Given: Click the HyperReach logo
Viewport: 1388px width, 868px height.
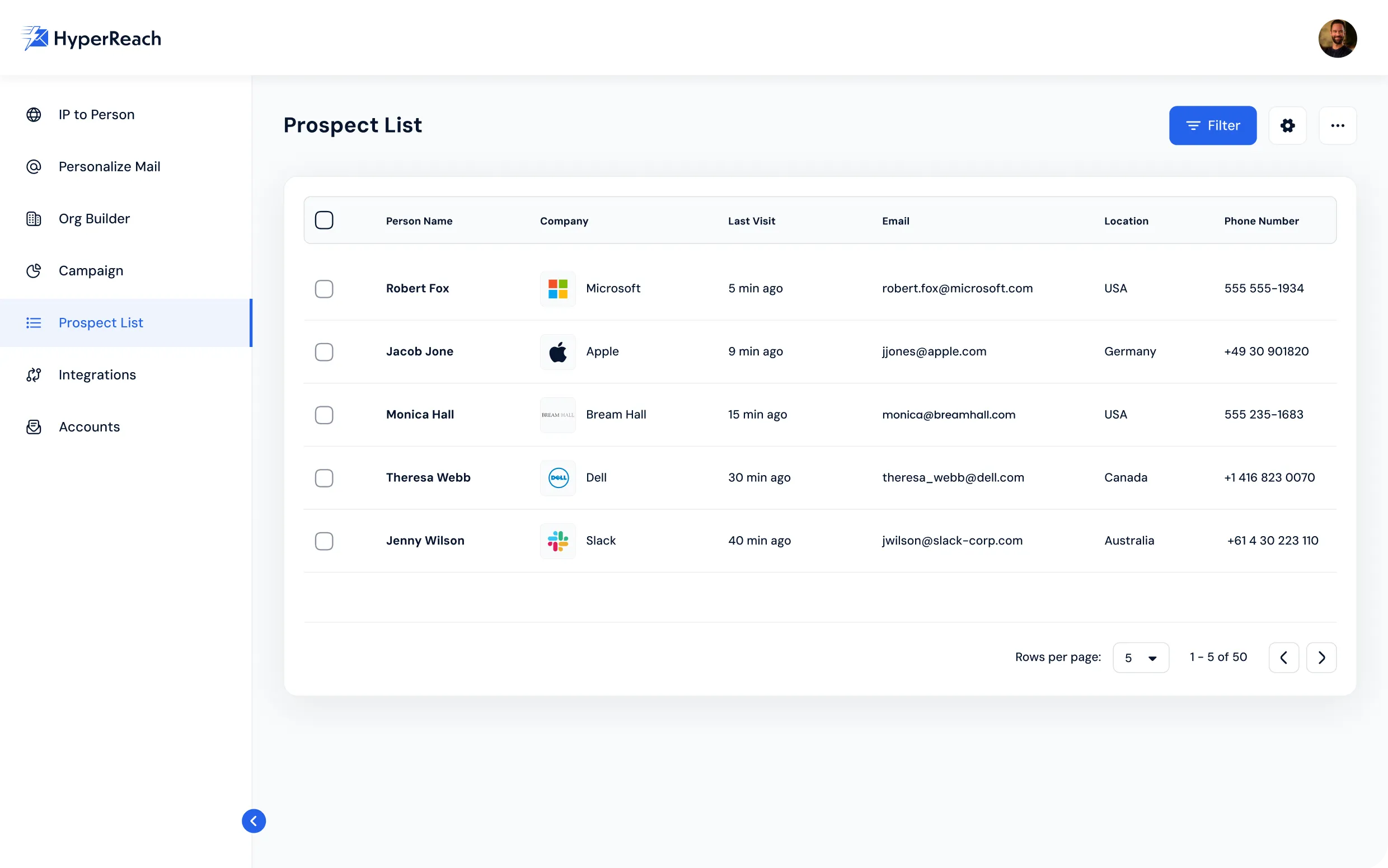Looking at the screenshot, I should click(x=91, y=38).
